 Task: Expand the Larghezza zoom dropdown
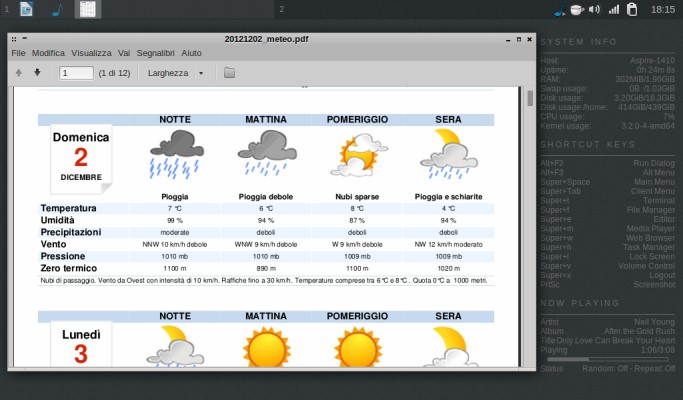[175, 72]
